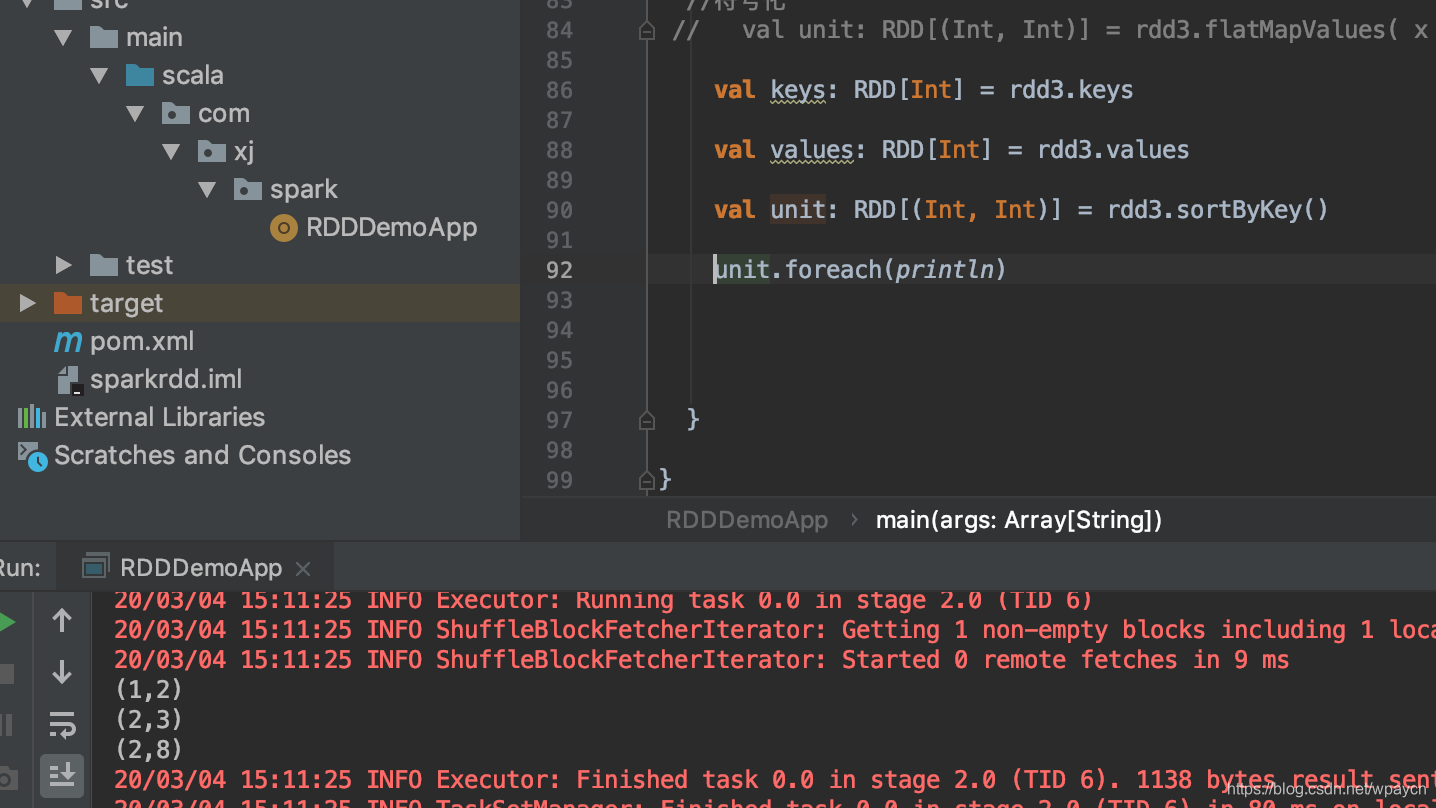Select pom.xml in project tree
Image resolution: width=1436 pixels, height=808 pixels.
tap(142, 342)
